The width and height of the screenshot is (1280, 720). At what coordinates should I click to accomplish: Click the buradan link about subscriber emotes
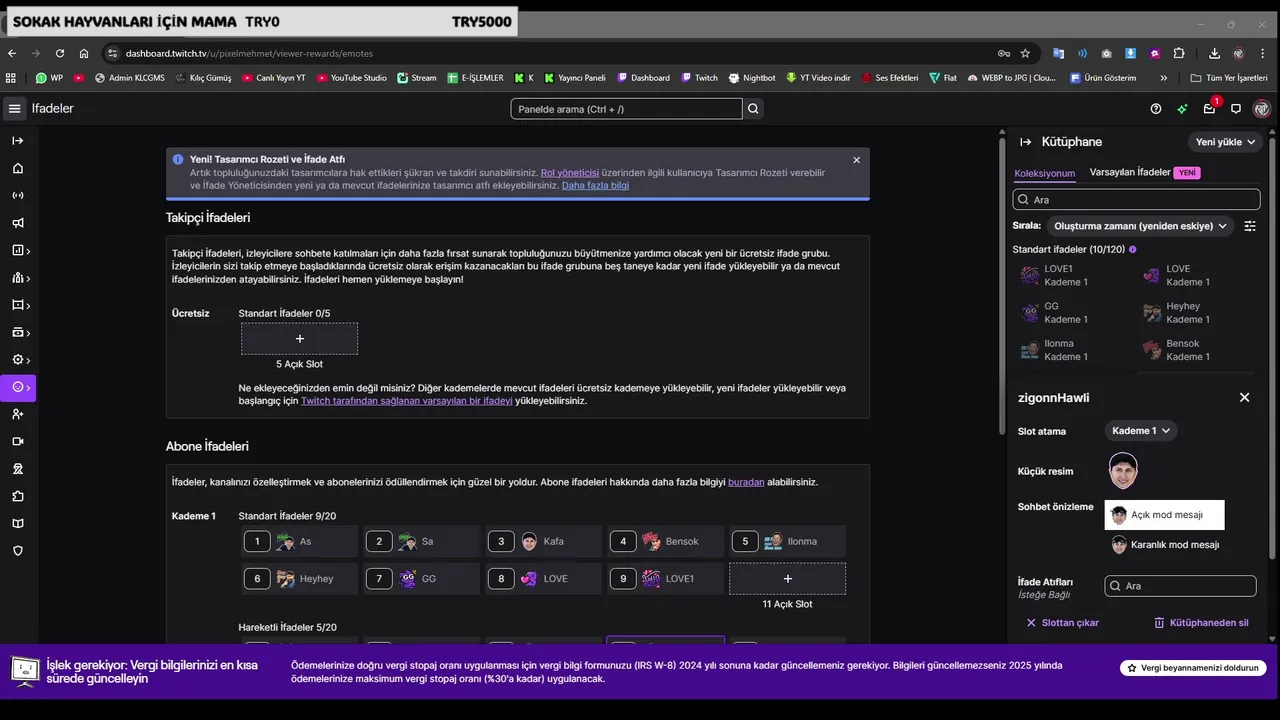746,482
